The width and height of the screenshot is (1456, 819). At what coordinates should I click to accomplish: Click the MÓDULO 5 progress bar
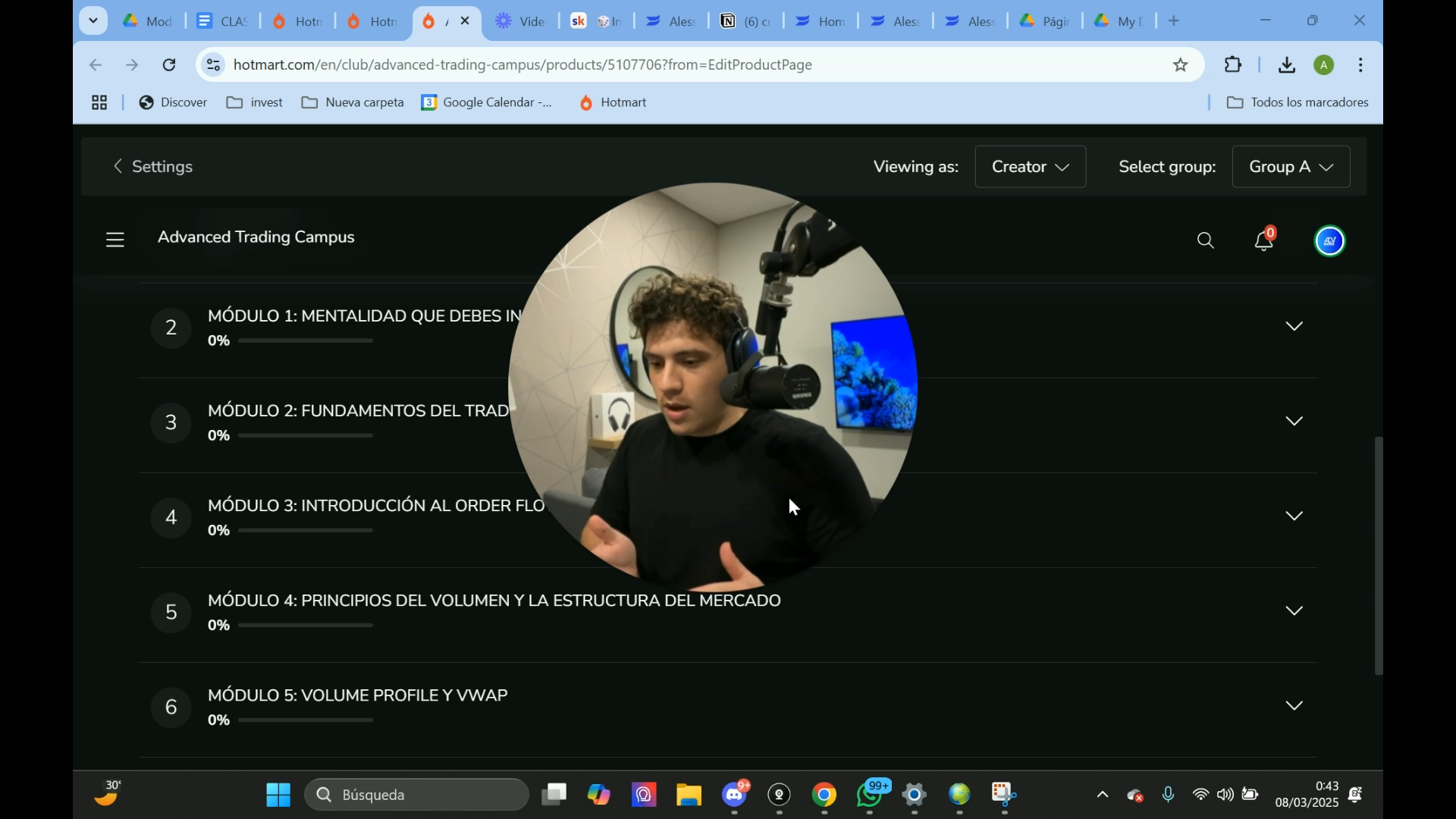tap(306, 720)
